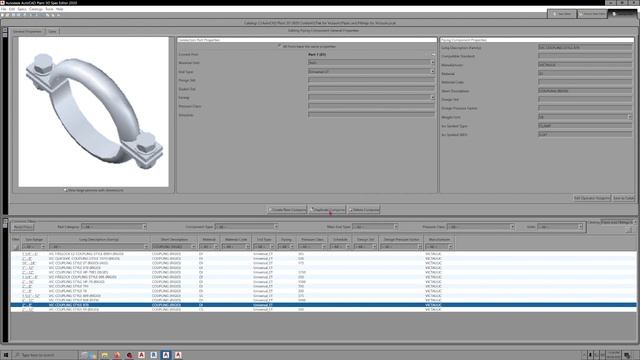Toggle Show large preview with dimensions checkbox
Screen dimensions: 640x360
point(65,190)
